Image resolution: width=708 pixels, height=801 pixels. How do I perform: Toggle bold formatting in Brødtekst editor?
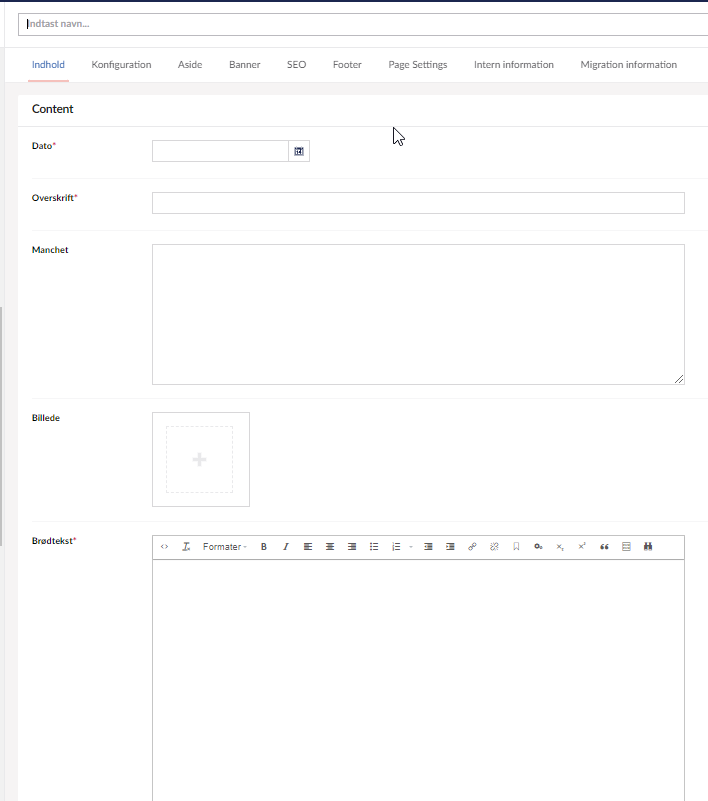click(264, 547)
